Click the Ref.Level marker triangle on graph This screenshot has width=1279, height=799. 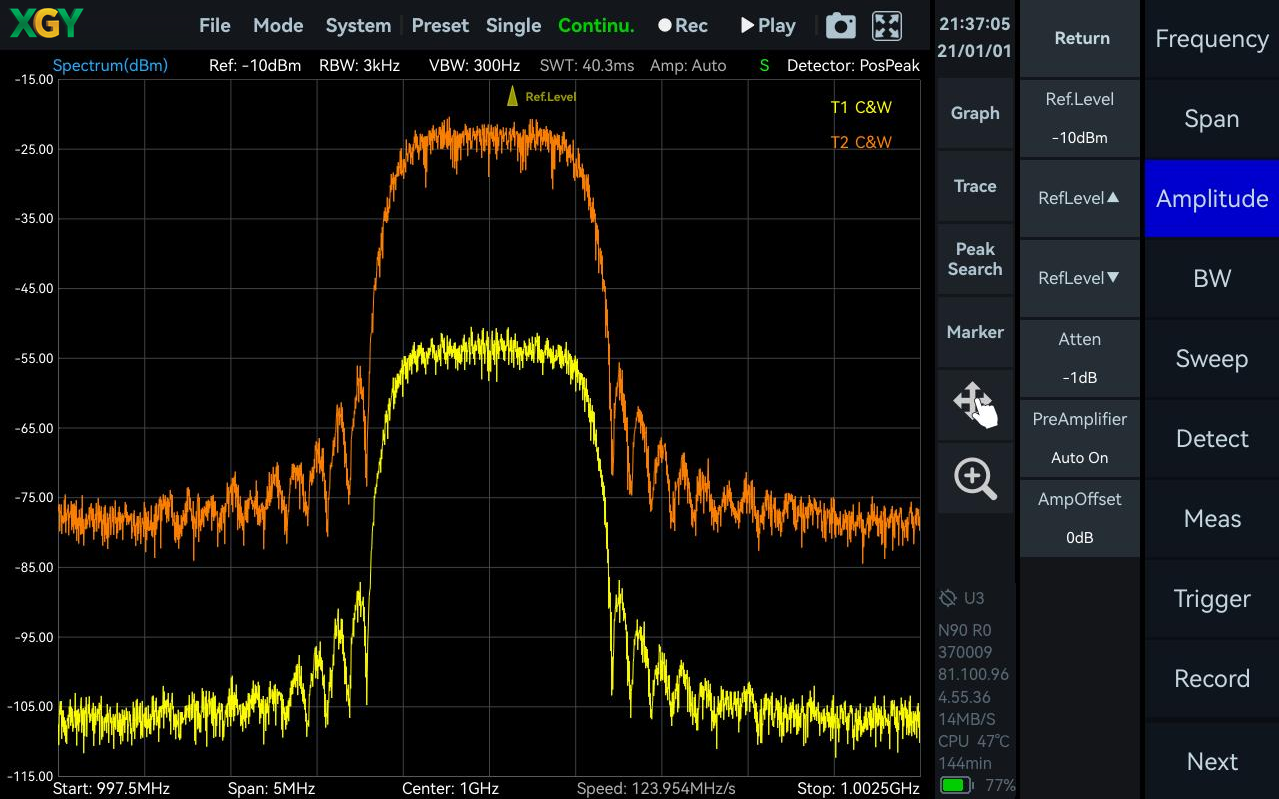coord(512,96)
